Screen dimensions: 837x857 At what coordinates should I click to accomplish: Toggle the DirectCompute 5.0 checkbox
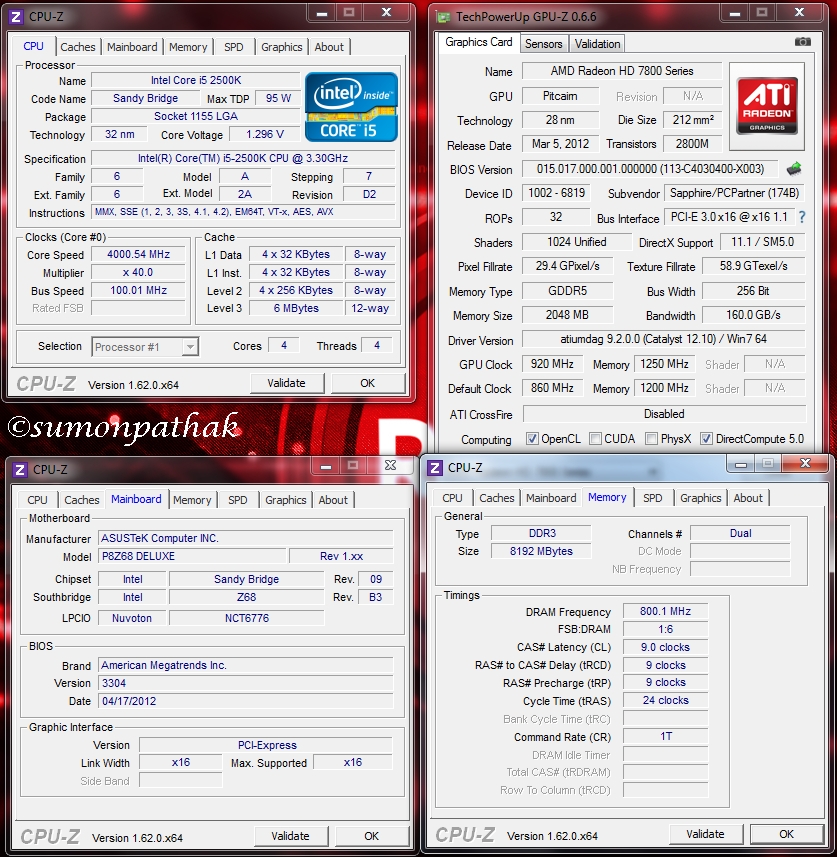coord(706,438)
